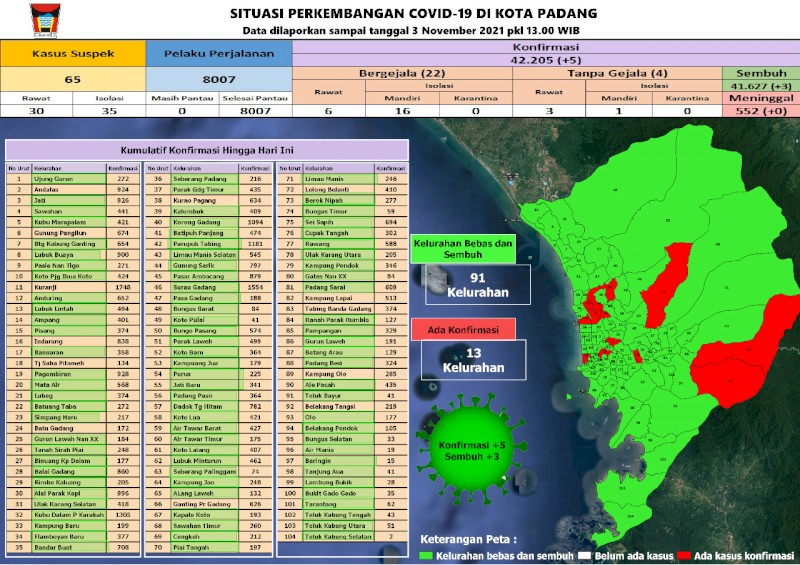Viewport: 800px width, 565px height.
Task: Click Kubu Dalam P Karakah value 1305
Action: coord(123,515)
